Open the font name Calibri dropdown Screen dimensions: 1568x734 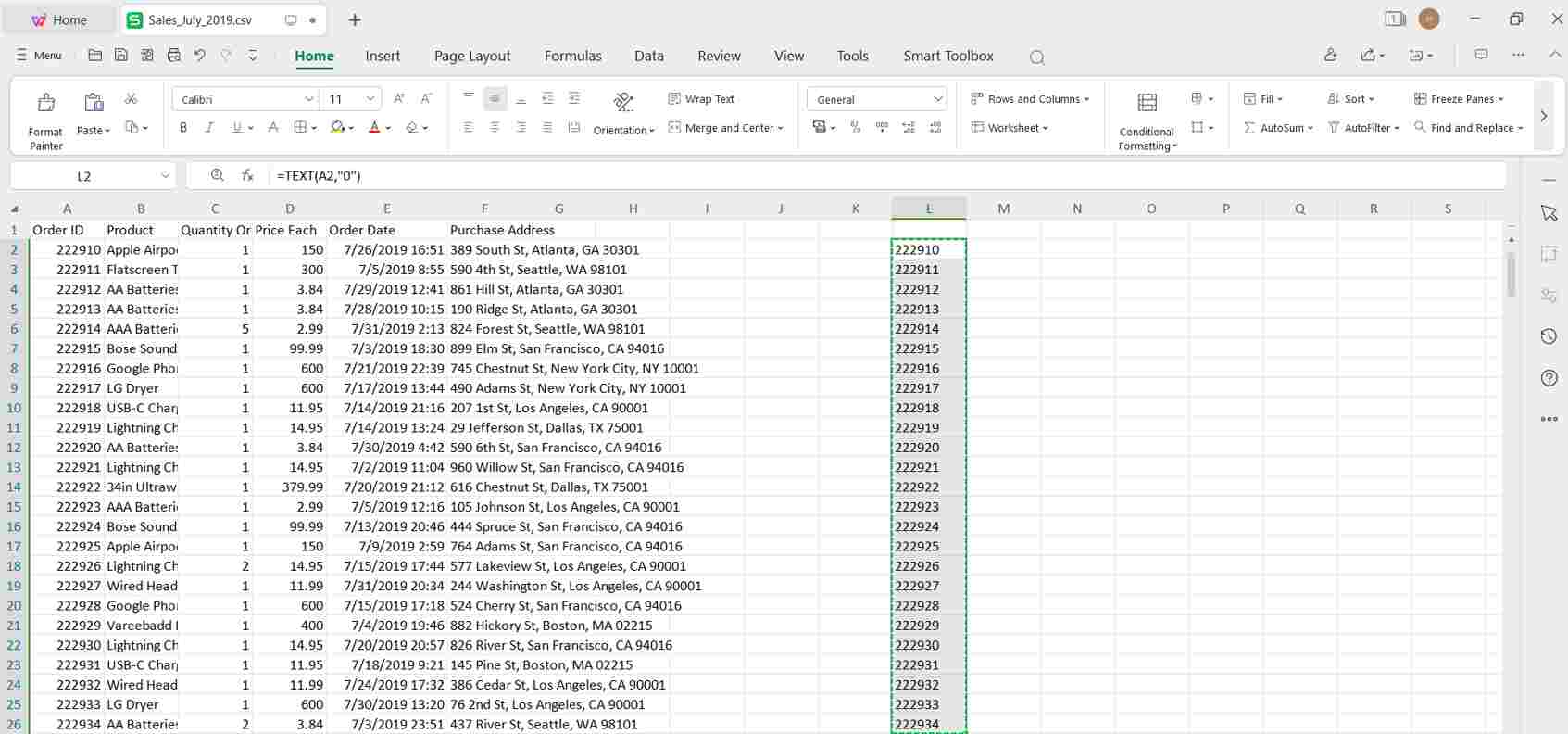click(308, 99)
